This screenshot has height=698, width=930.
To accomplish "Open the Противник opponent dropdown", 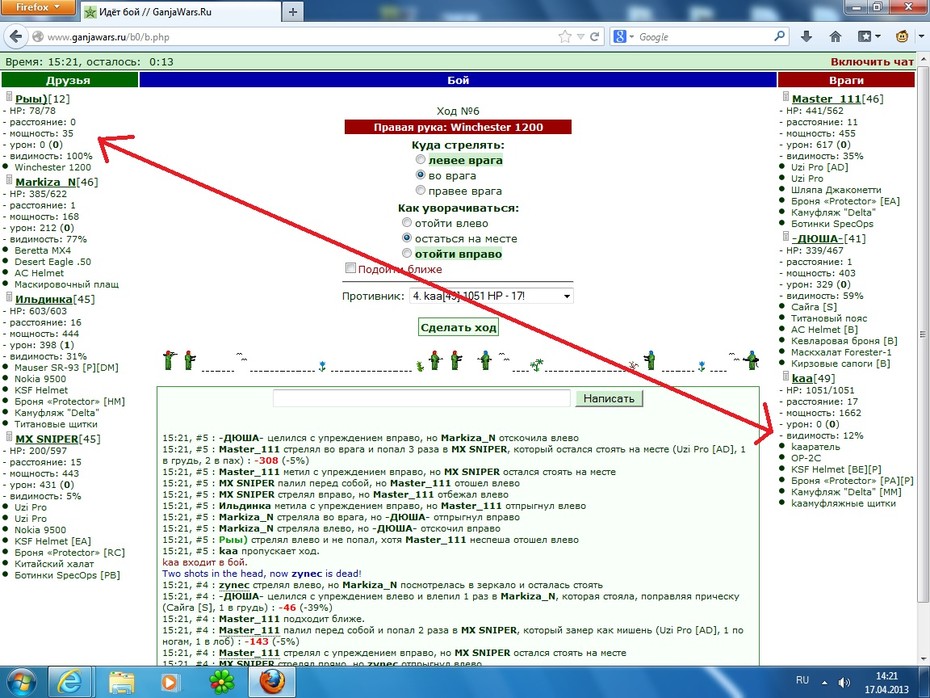I will click(x=491, y=295).
